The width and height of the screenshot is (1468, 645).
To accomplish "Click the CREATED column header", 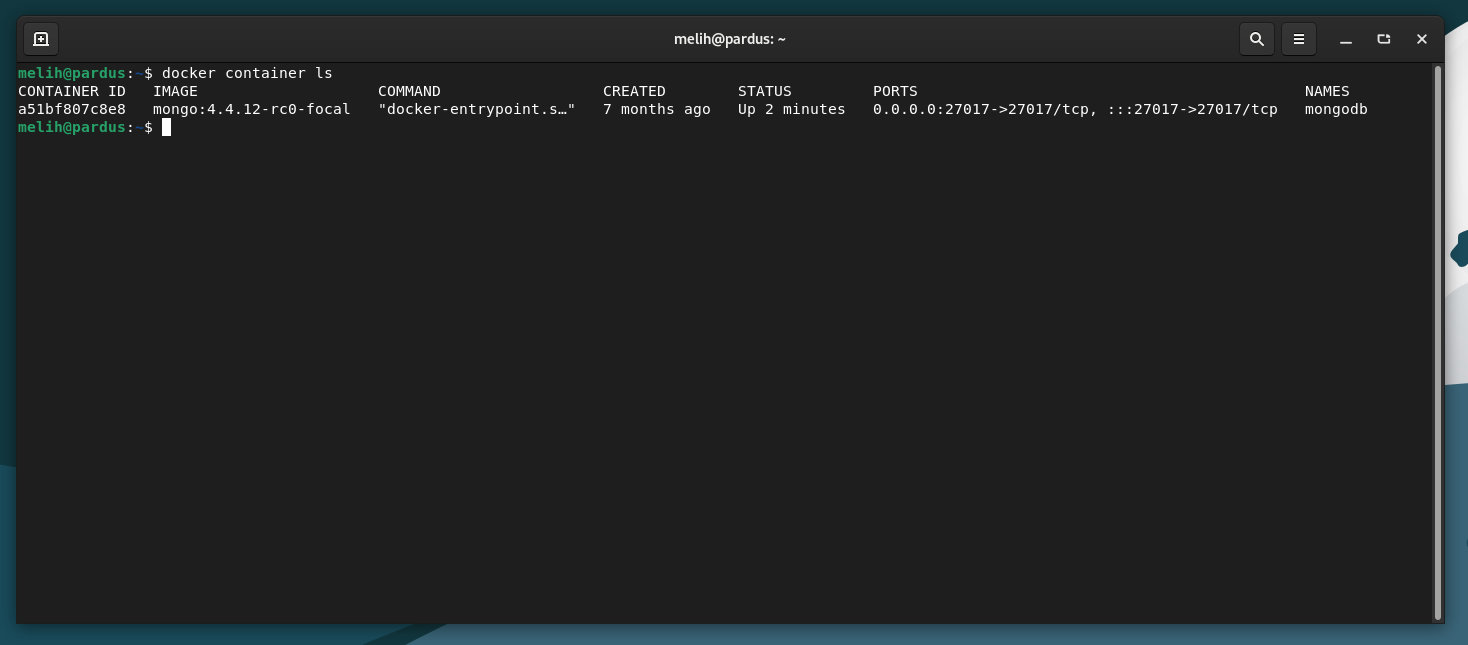I will pyautogui.click(x=634, y=91).
